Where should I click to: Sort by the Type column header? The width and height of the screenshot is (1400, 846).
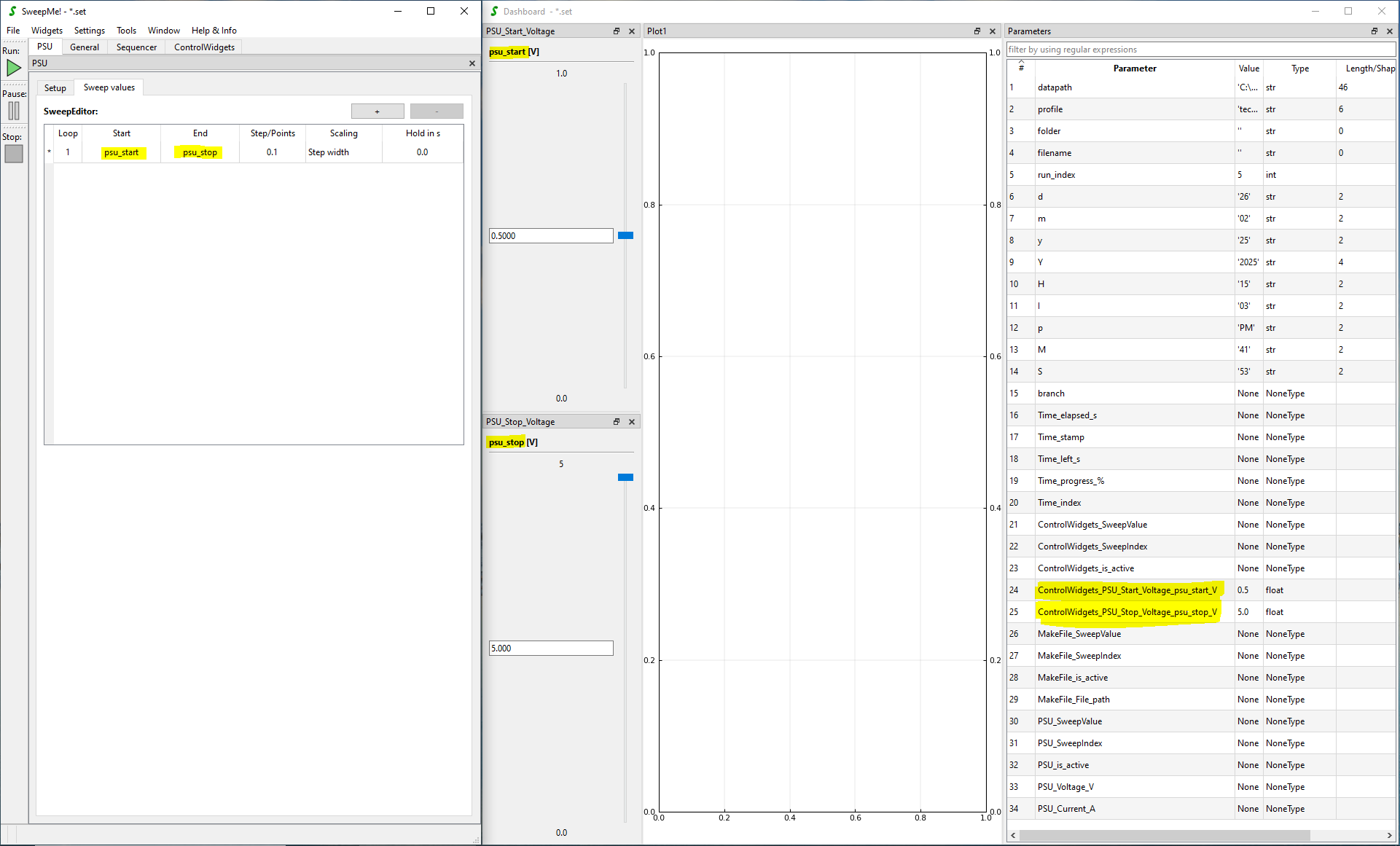(1300, 68)
